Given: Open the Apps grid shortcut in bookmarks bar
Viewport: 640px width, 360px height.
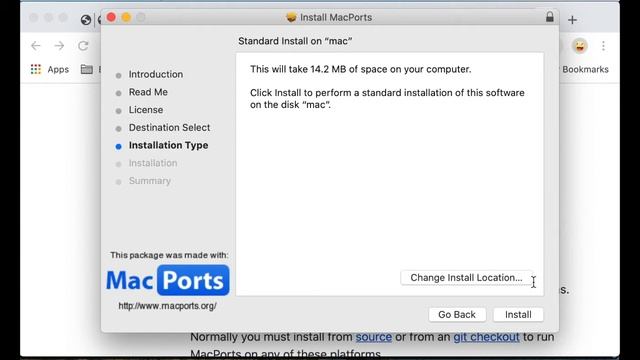Looking at the screenshot, I should 50,69.
